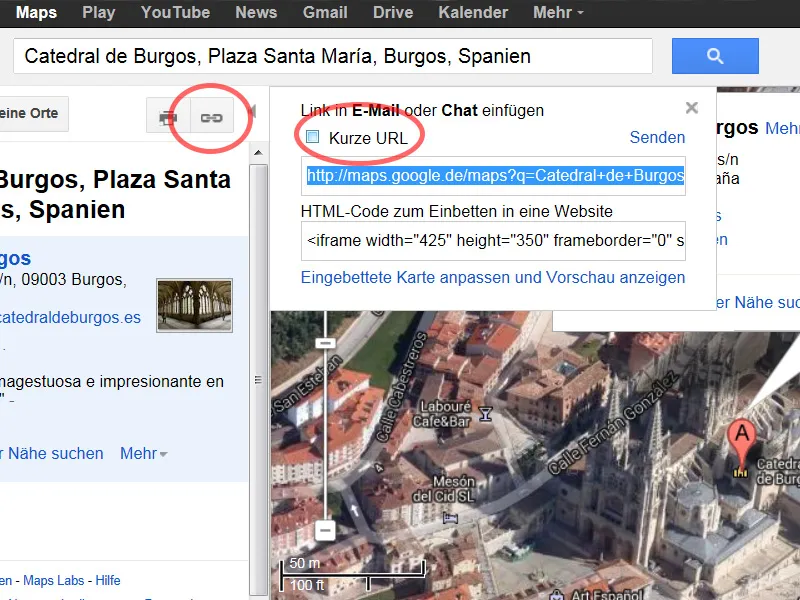Select the maps.google.de URL field
The image size is (800, 600).
pos(493,176)
